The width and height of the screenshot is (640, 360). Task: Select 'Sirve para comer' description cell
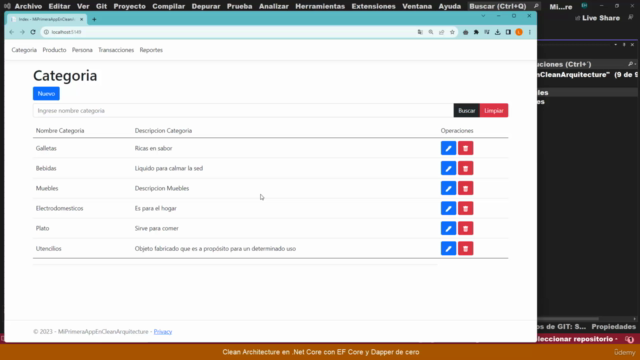[x=157, y=228]
